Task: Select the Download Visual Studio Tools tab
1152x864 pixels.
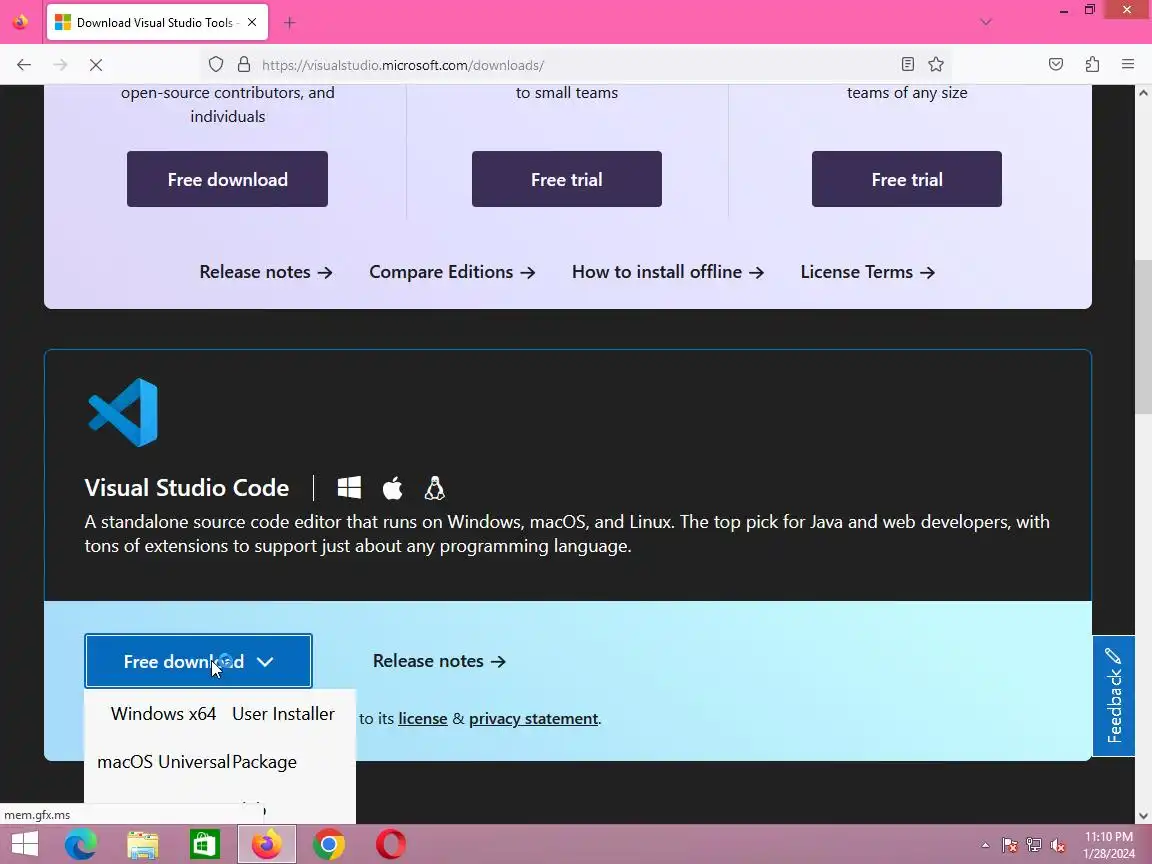Action: [157, 23]
